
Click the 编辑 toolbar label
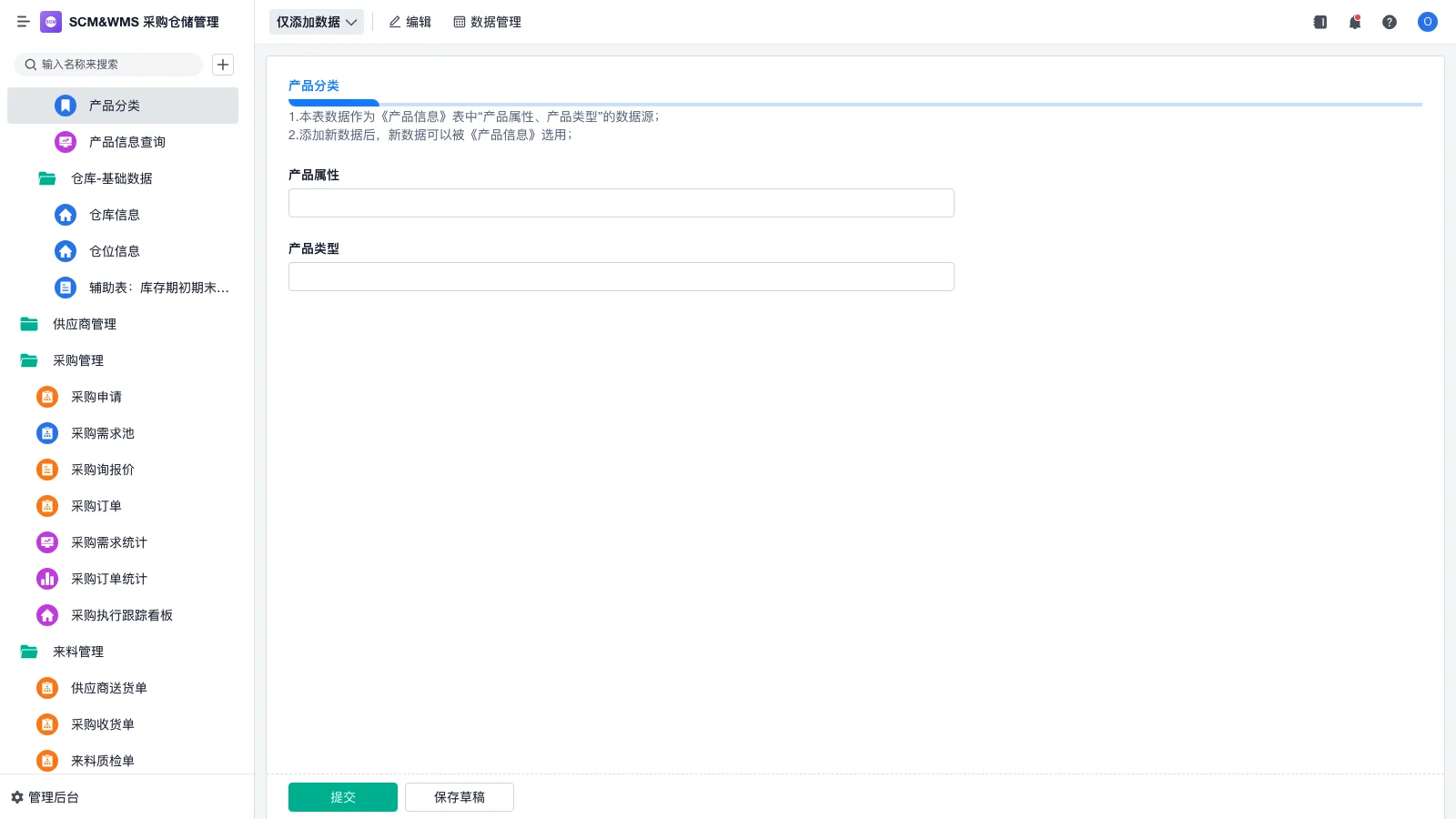(x=419, y=22)
